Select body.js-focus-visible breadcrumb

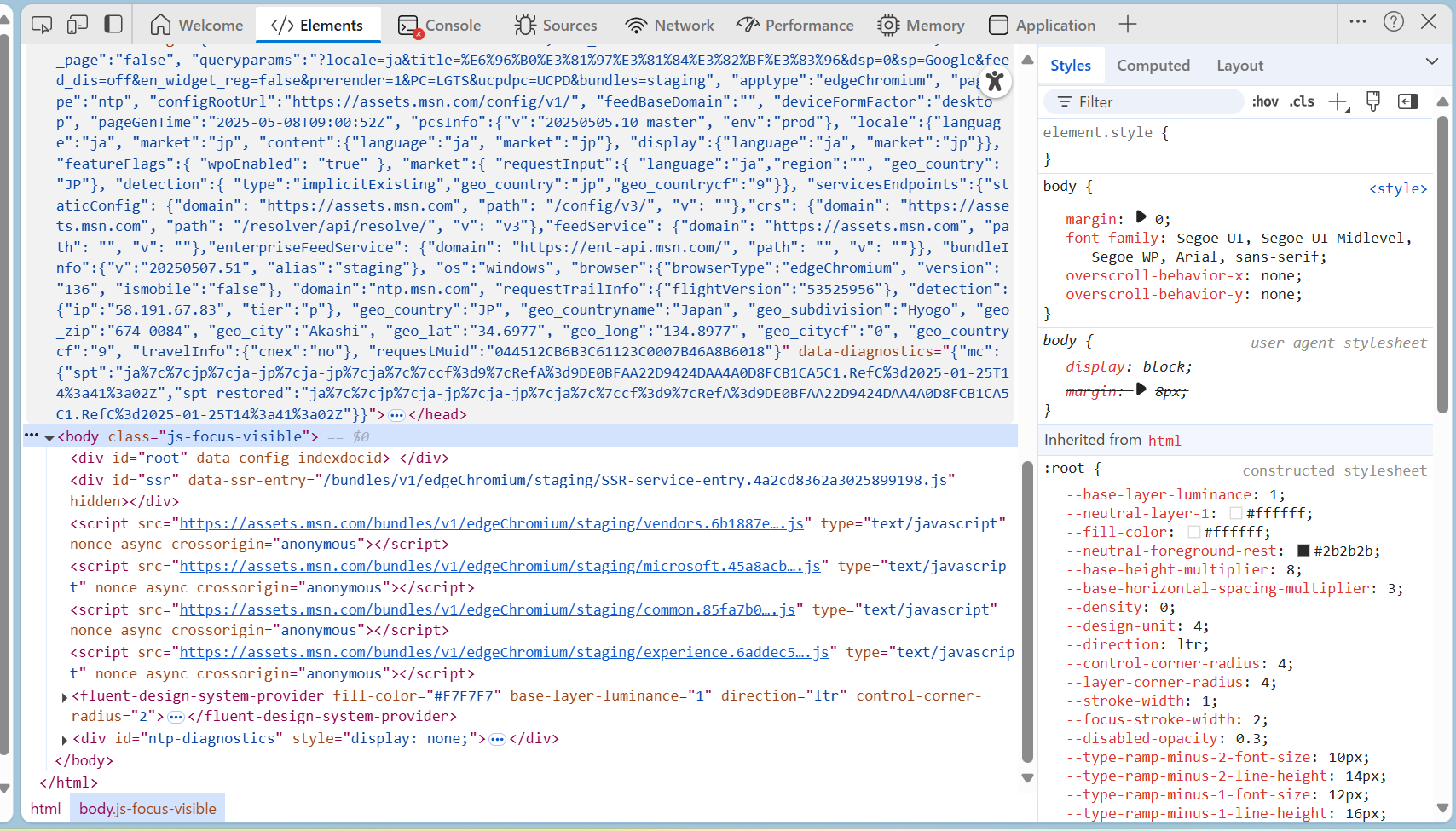pyautogui.click(x=147, y=809)
